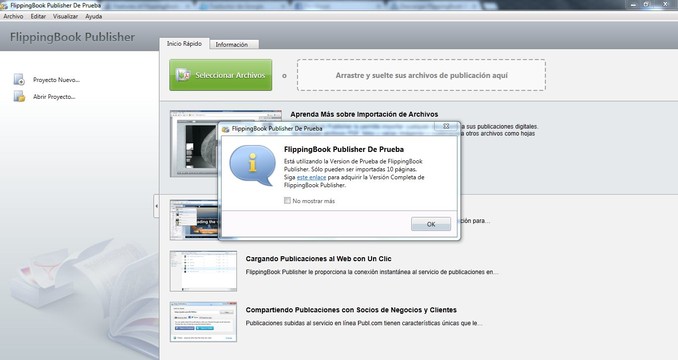Open the Editar menu
Screen dimensions: 678x360
[38, 16]
